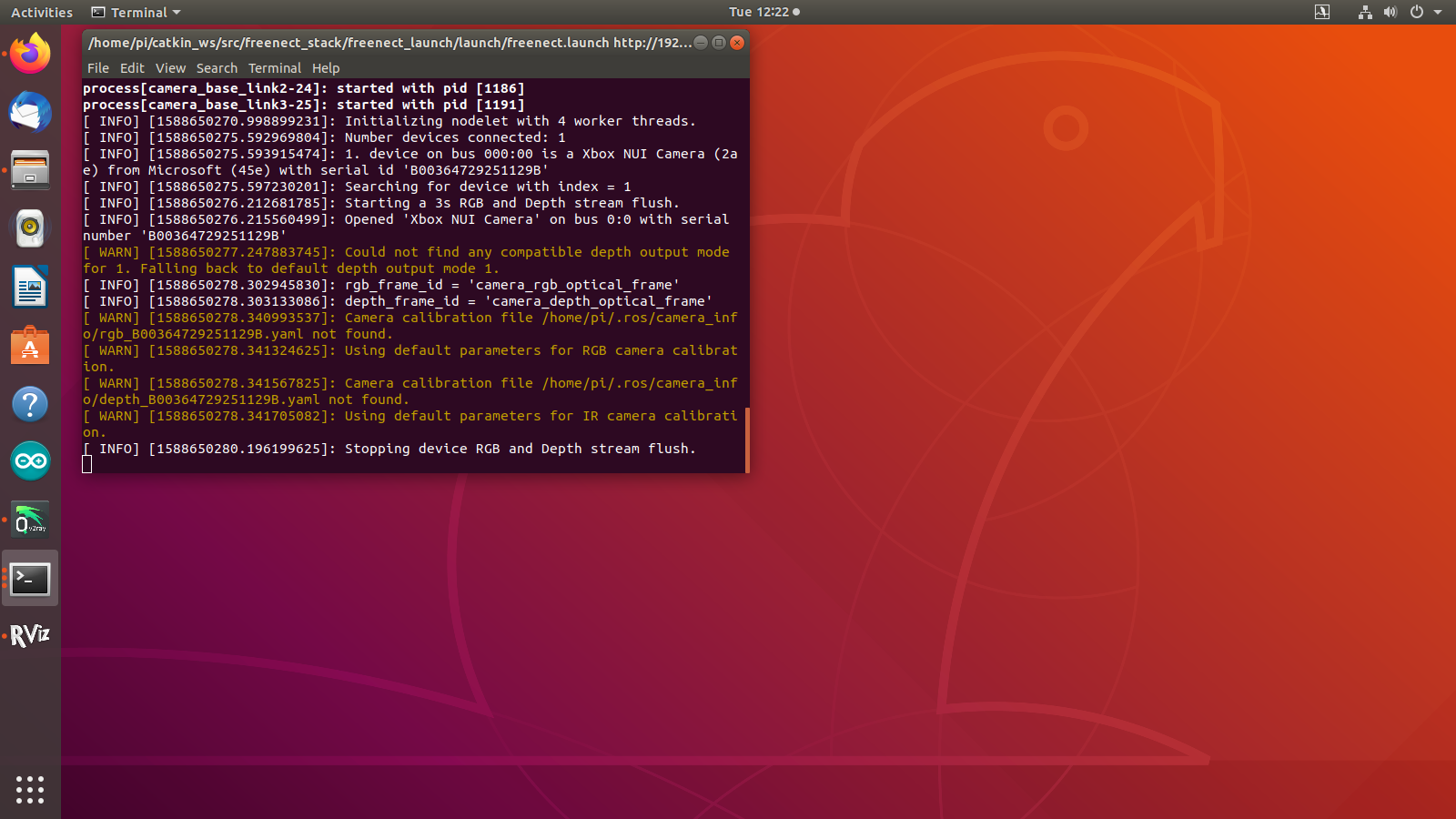Launch Firefox from the dock
The height and width of the screenshot is (819, 1456).
[30, 54]
